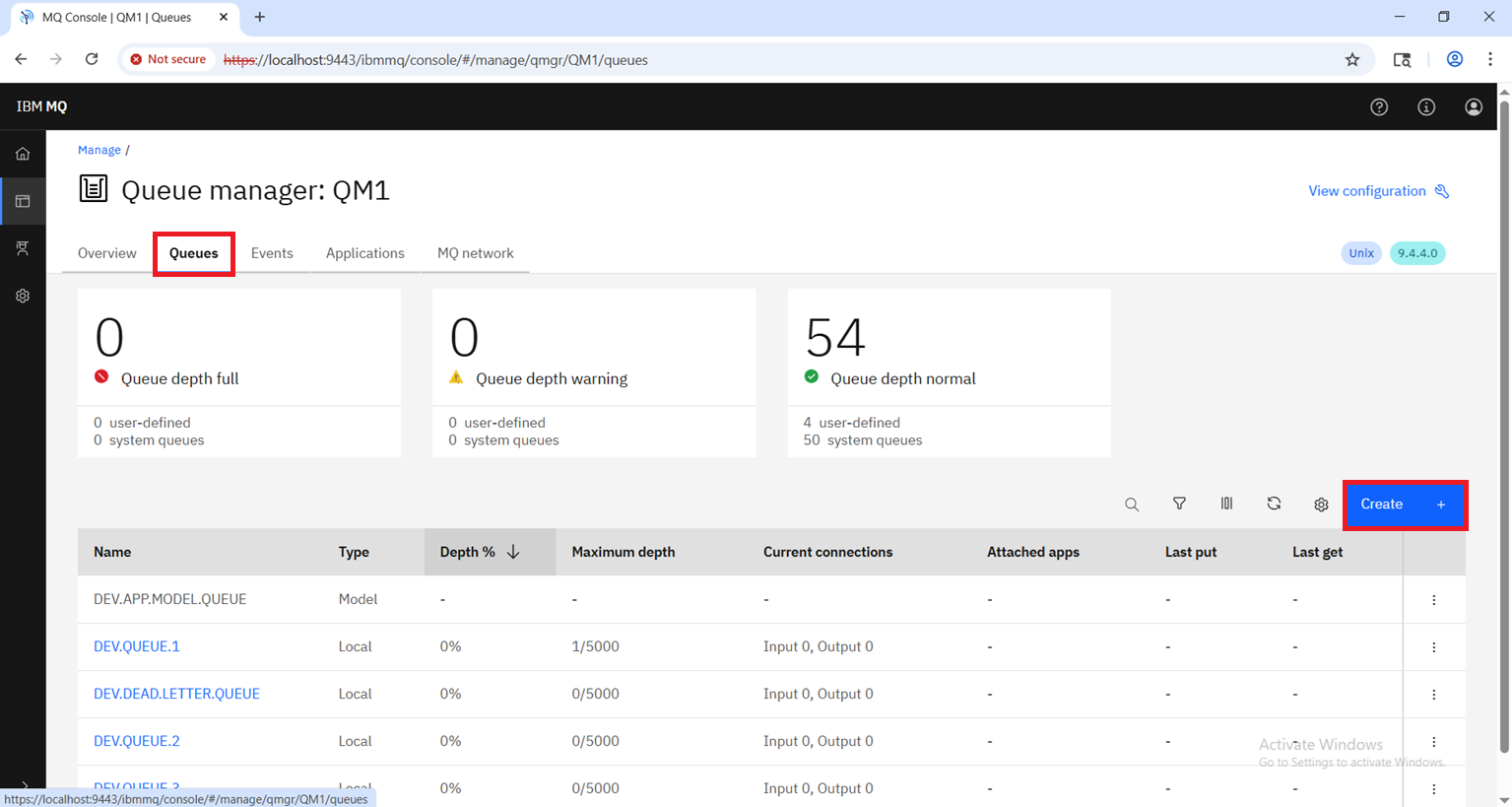
Task: Open table settings gear icon
Action: 1321,504
